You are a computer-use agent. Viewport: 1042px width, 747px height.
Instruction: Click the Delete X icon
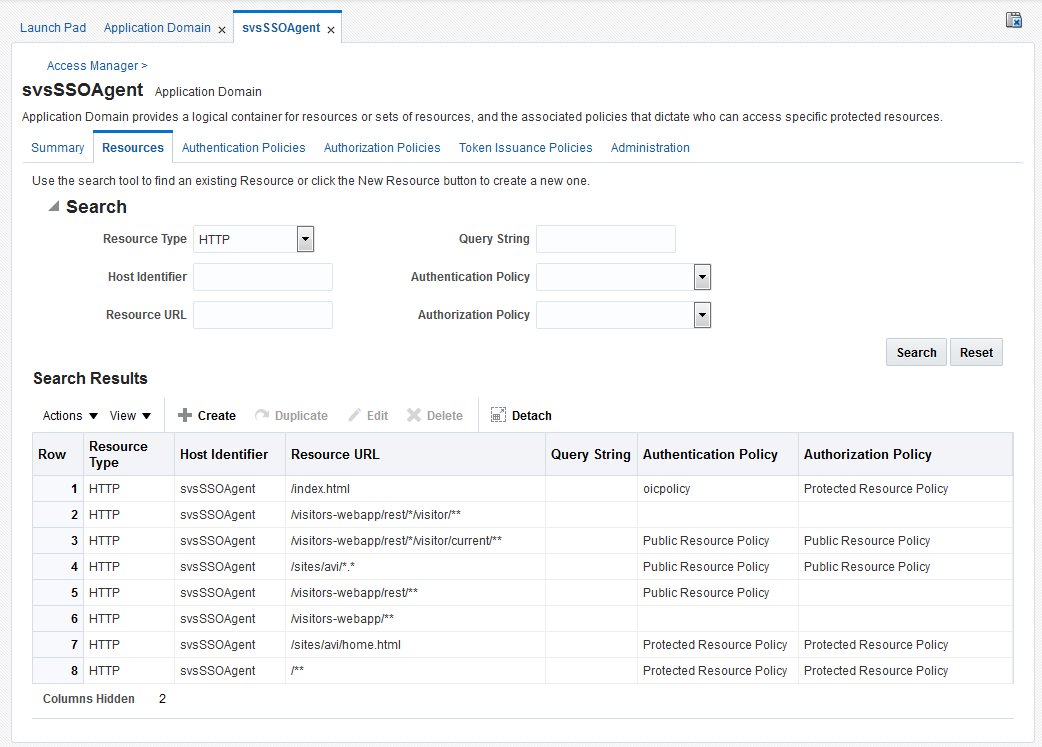414,415
